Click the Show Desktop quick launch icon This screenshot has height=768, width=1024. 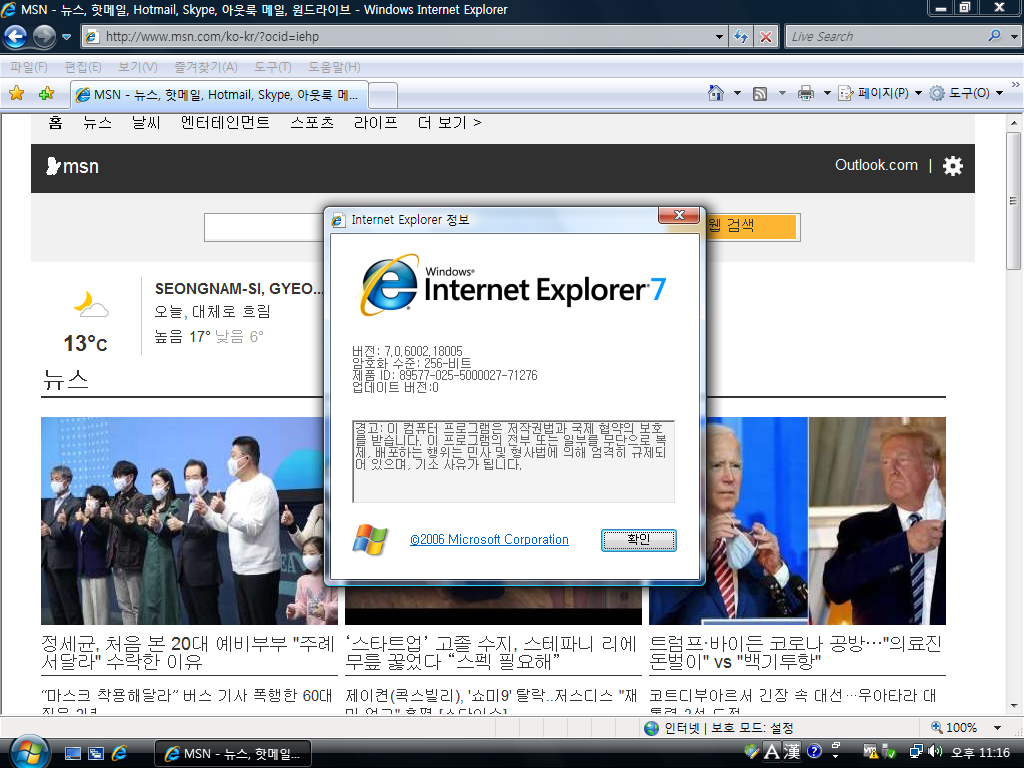72,753
